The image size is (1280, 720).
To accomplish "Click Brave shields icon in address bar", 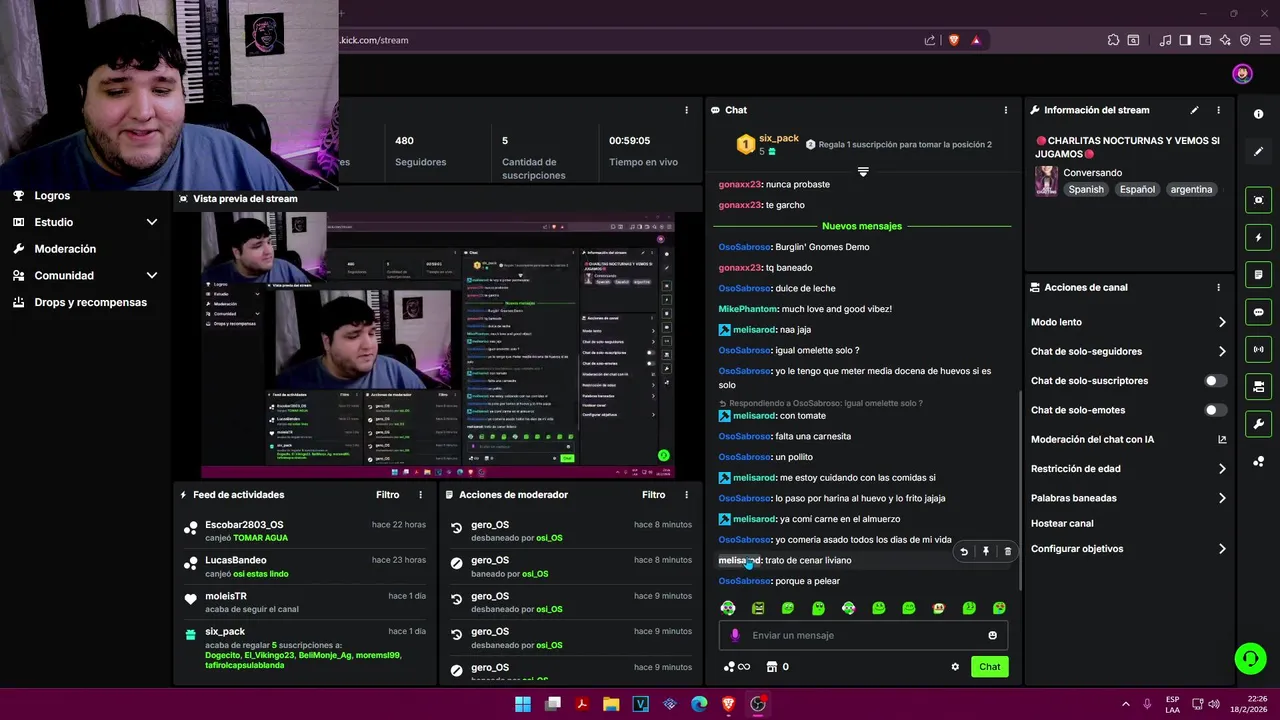I will [953, 40].
